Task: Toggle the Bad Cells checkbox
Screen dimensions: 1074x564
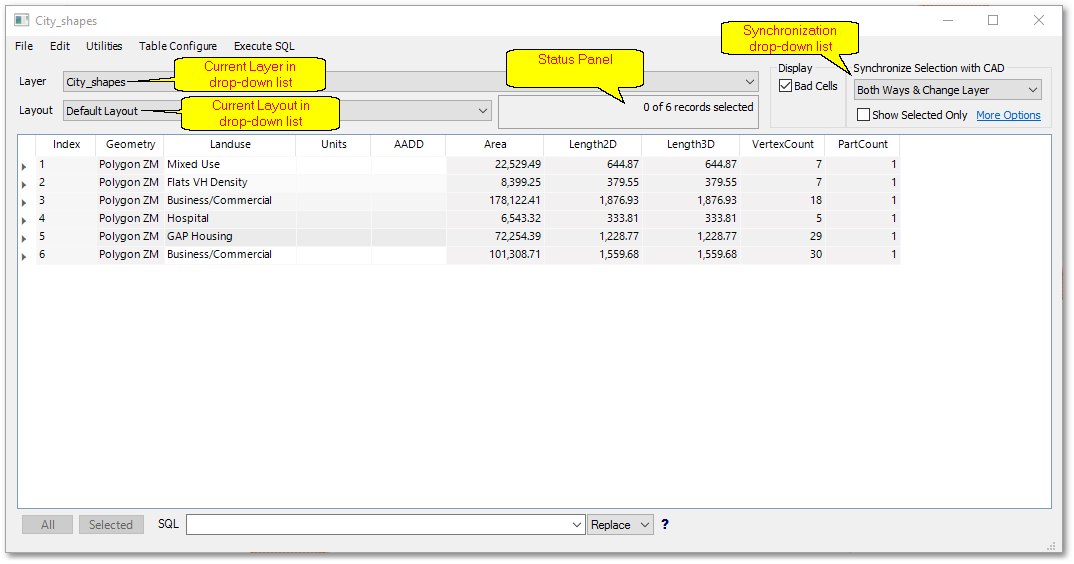Action: click(786, 86)
